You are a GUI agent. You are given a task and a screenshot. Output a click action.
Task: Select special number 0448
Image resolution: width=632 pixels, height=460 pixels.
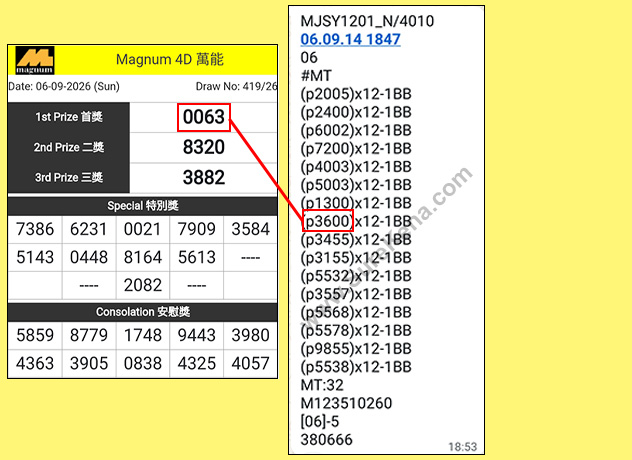pos(89,258)
